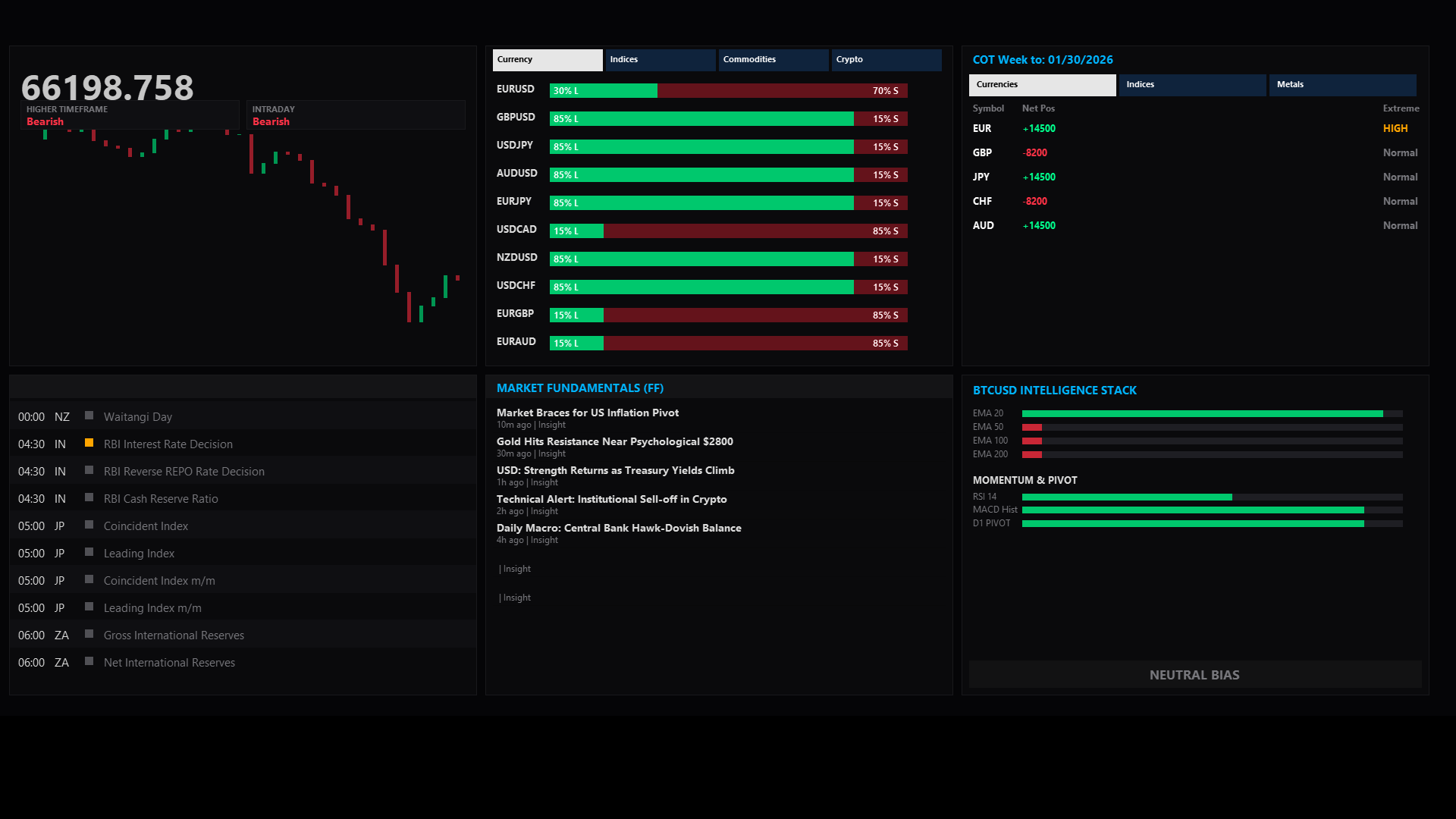Click impact marker beside Net International Reserves
Screen dimensions: 1456x819
89,661
